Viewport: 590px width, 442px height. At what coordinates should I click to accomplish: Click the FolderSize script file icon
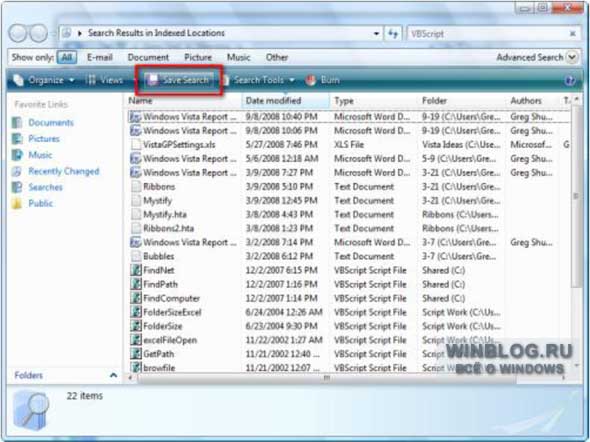click(x=136, y=326)
